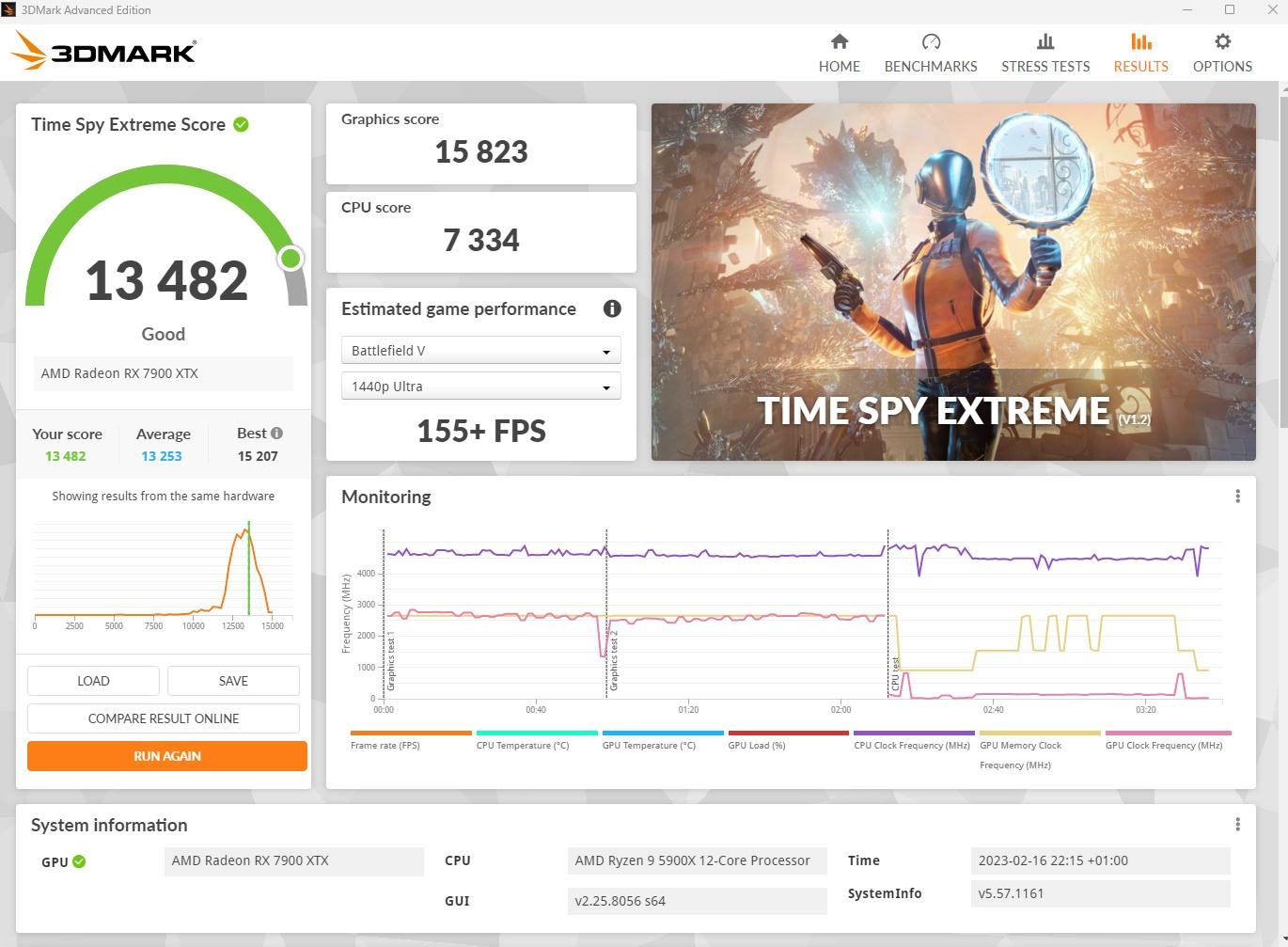The height and width of the screenshot is (947, 1288).
Task: Click the System information GPU field value
Action: tap(293, 860)
